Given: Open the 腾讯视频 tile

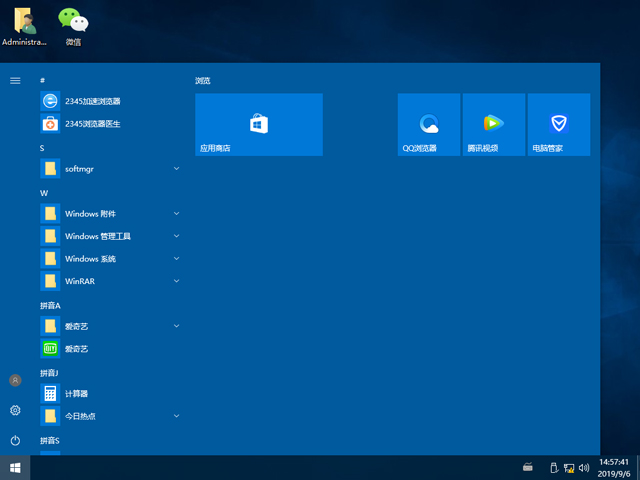Looking at the screenshot, I should pyautogui.click(x=493, y=124).
